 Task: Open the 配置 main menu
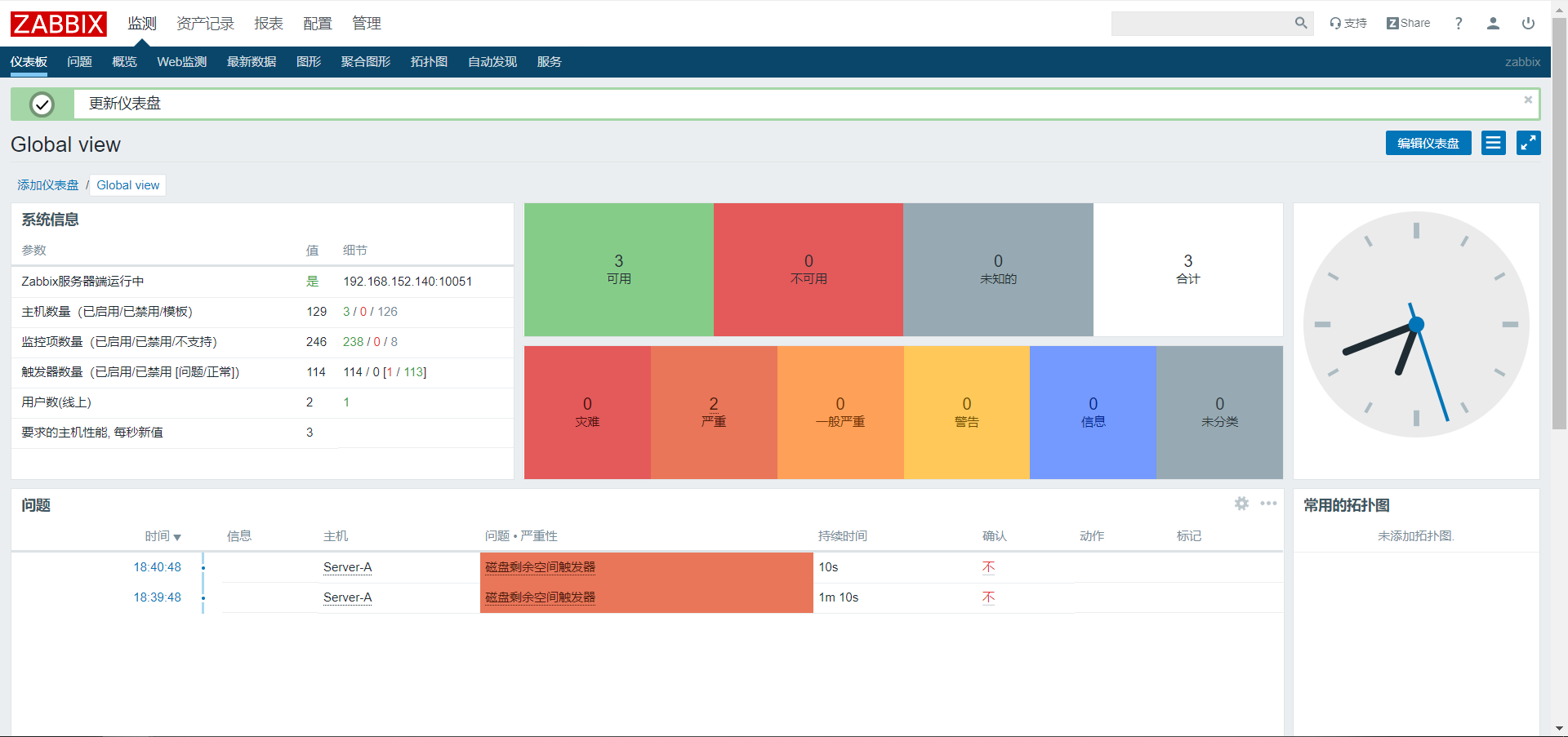pos(318,24)
